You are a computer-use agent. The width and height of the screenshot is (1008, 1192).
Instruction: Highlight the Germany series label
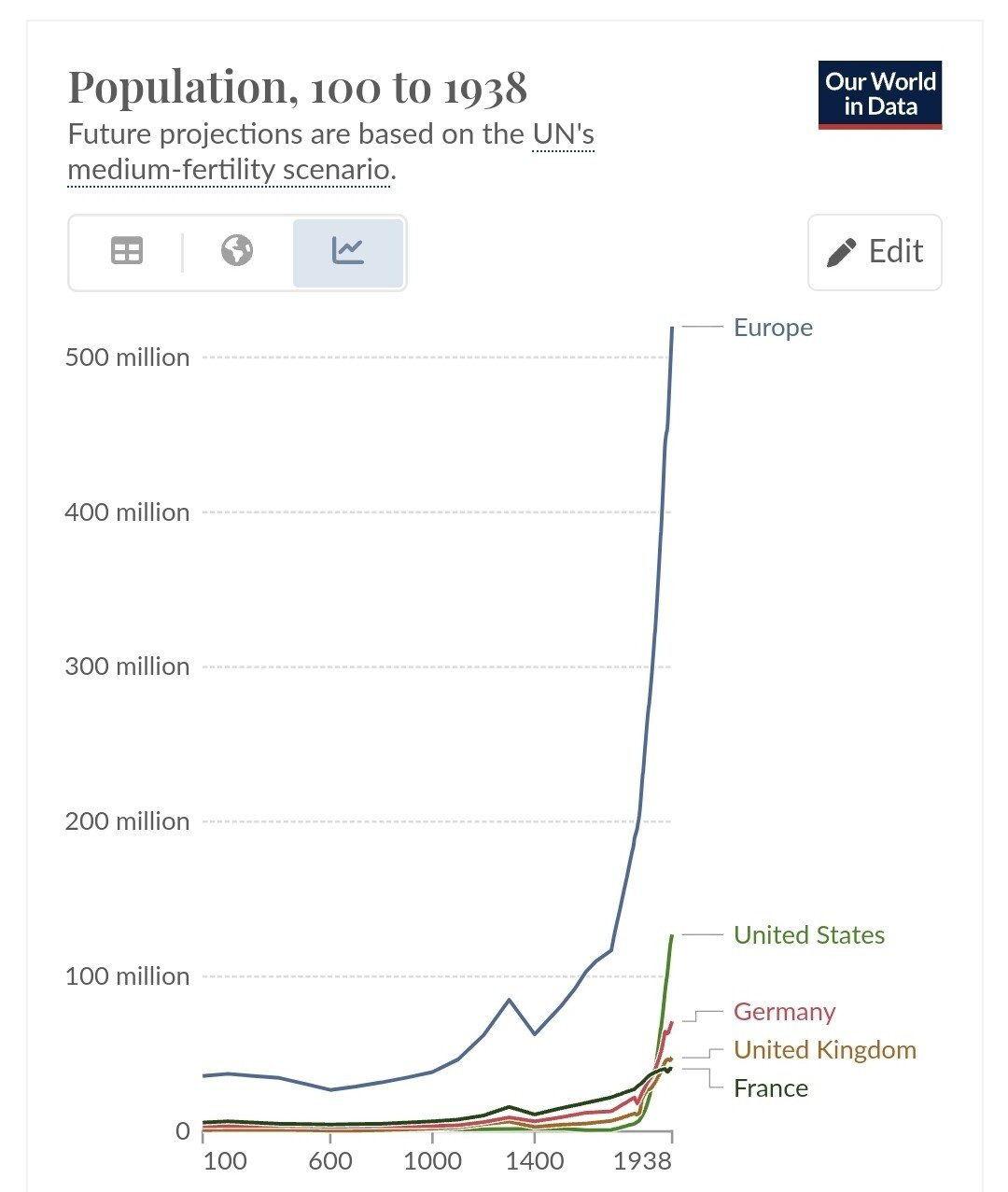[x=784, y=1012]
